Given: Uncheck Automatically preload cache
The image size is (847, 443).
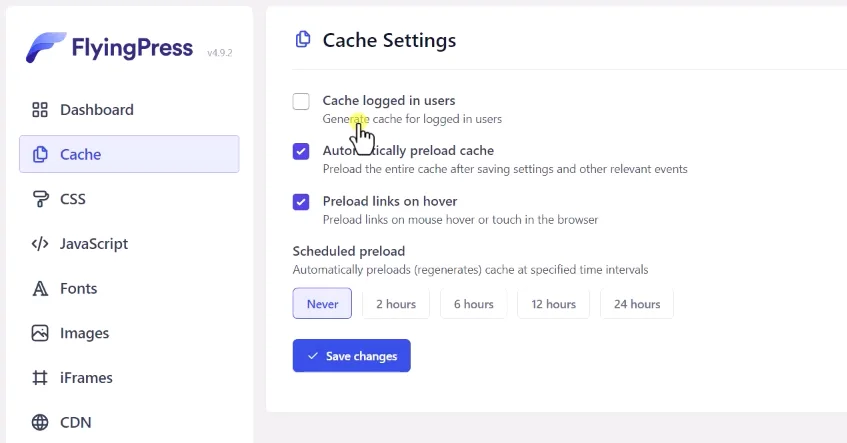Looking at the screenshot, I should (301, 151).
